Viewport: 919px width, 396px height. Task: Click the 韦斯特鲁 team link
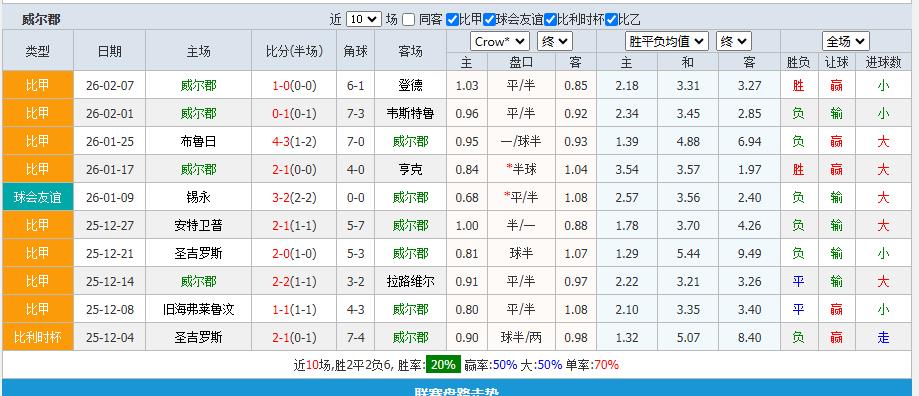[410, 114]
